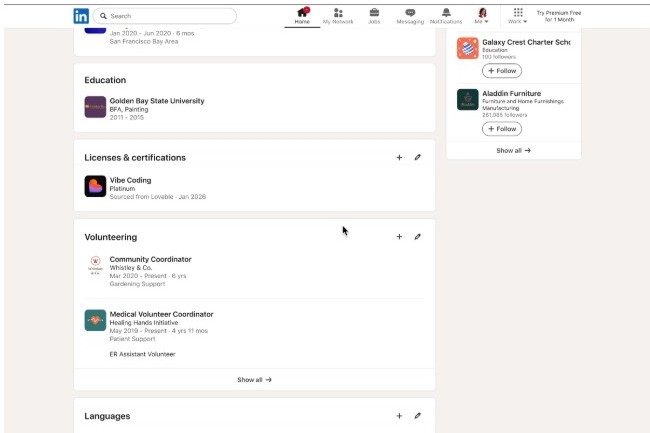This screenshot has height=433, width=650.
Task: Open the Jobs icon in navbar
Action: click(374, 16)
